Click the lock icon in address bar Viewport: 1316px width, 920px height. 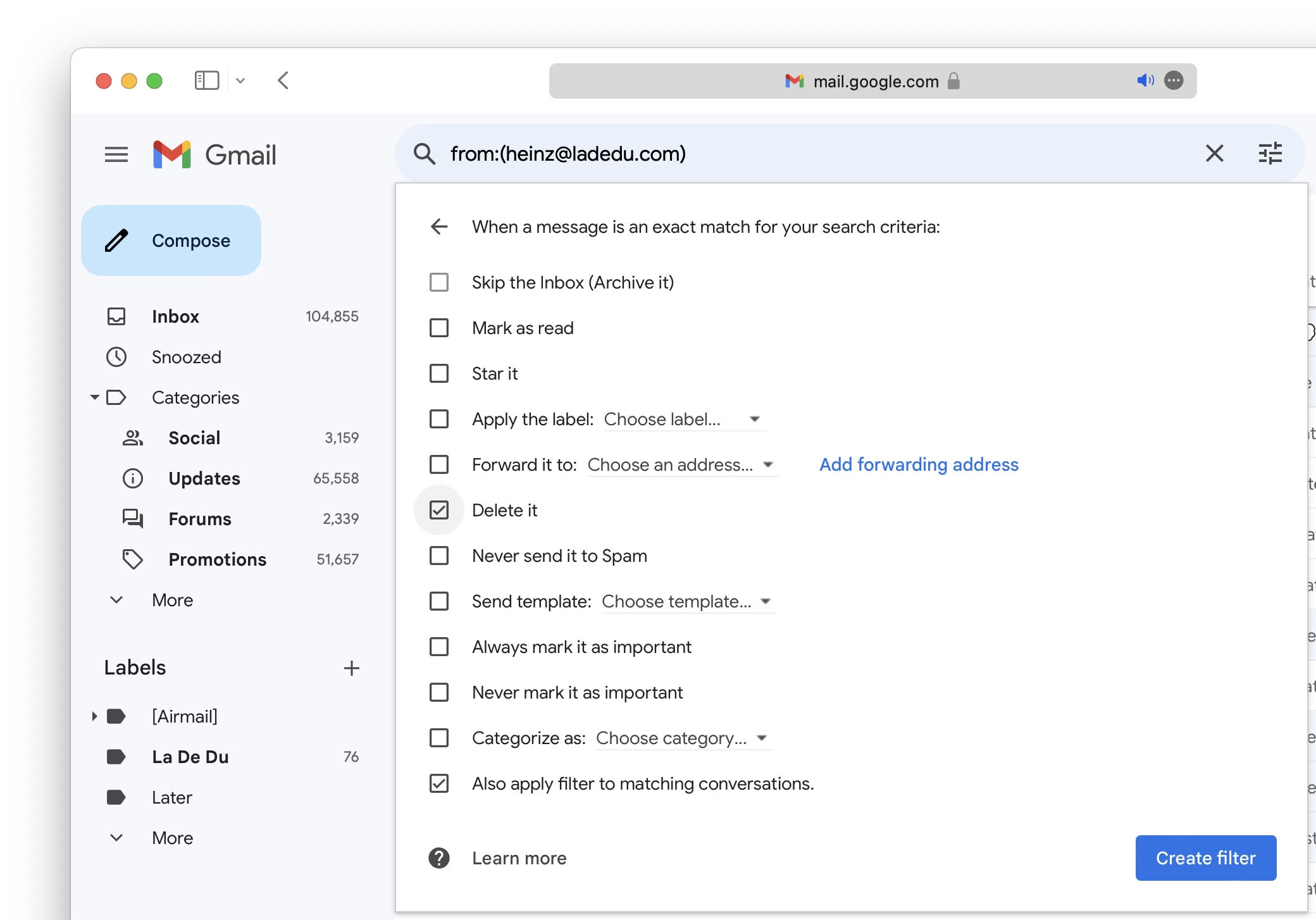click(x=953, y=81)
